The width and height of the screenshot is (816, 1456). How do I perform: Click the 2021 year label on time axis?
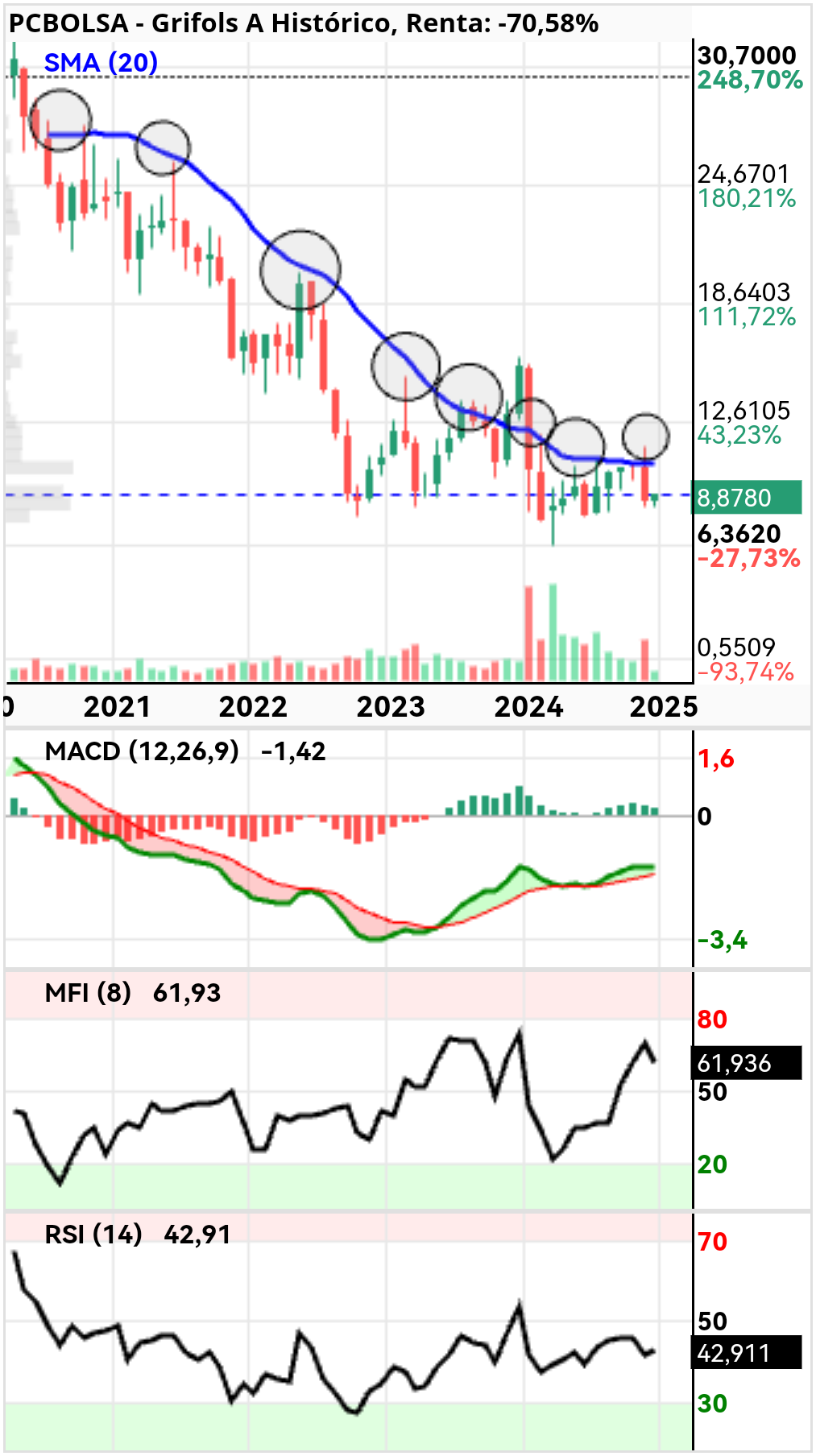pyautogui.click(x=117, y=707)
